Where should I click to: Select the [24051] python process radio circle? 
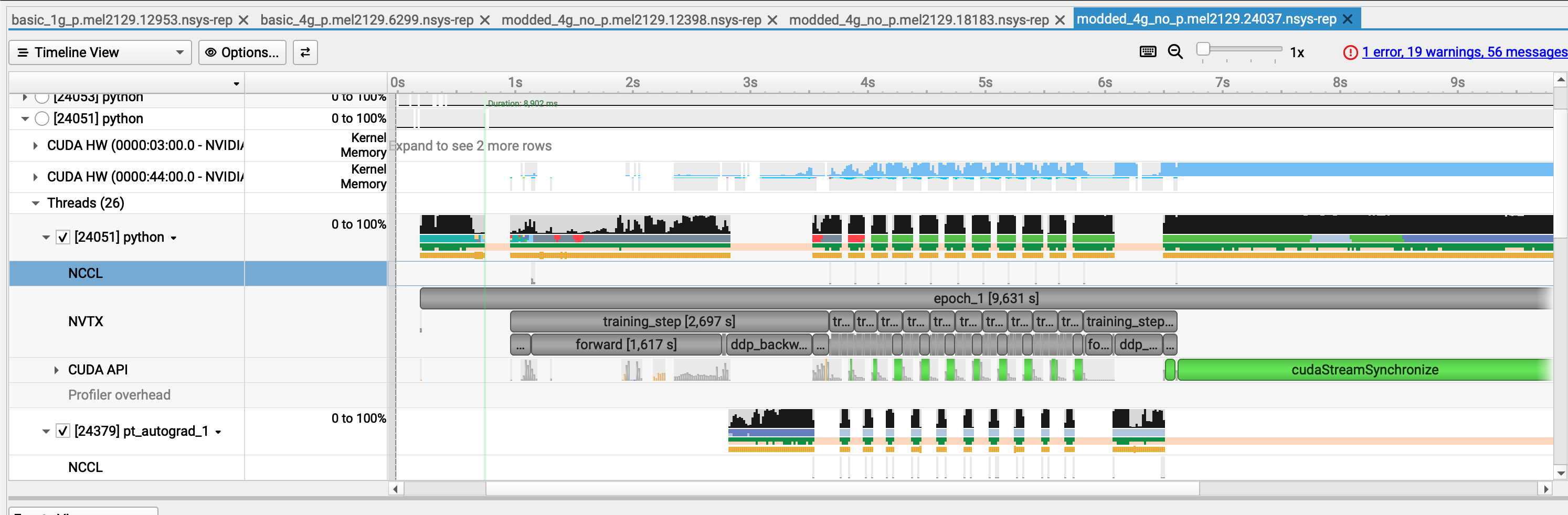42,119
